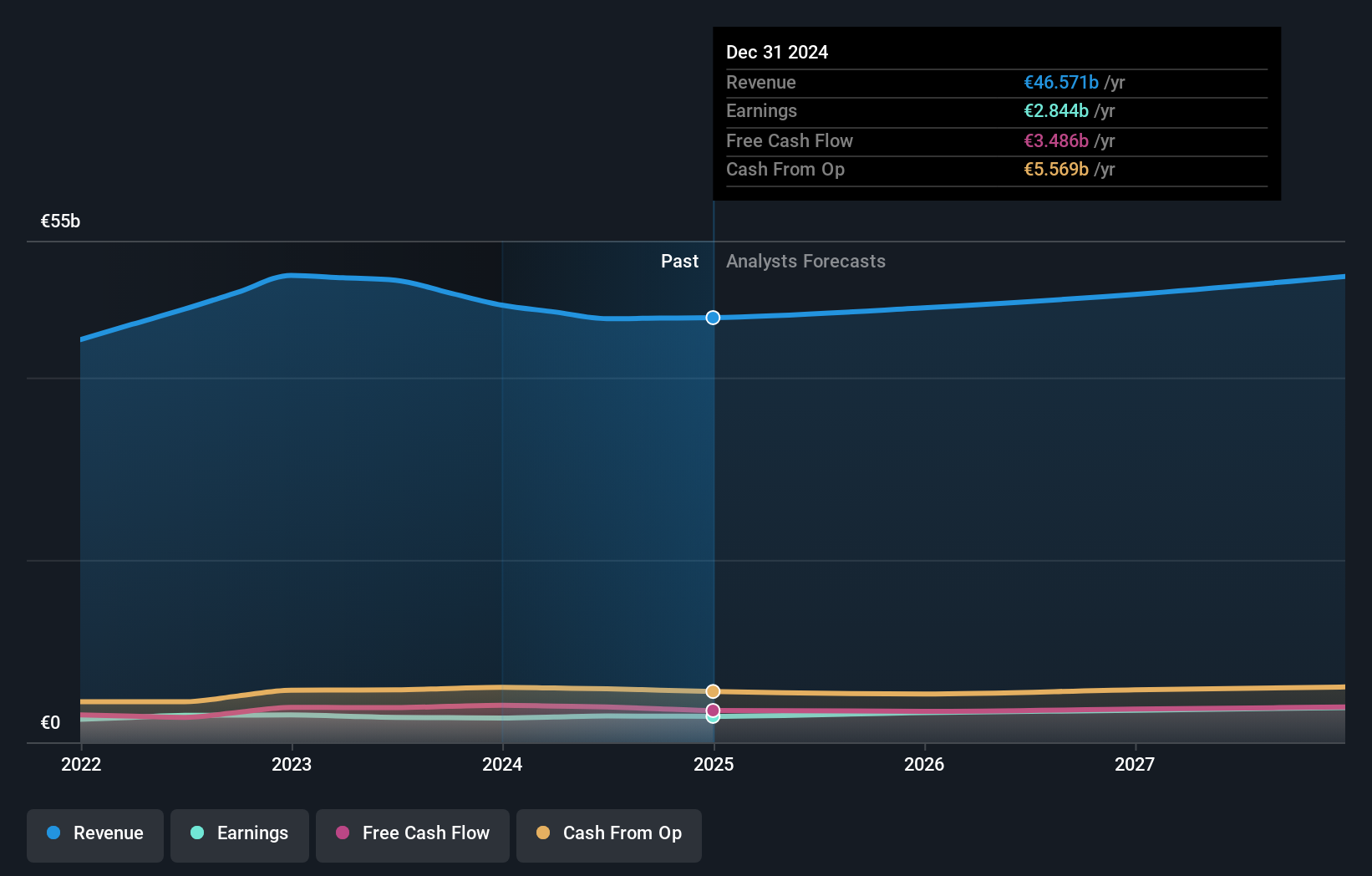Click the Revenue row label in tooltip
Viewport: 1372px width, 876px height.
click(x=760, y=83)
